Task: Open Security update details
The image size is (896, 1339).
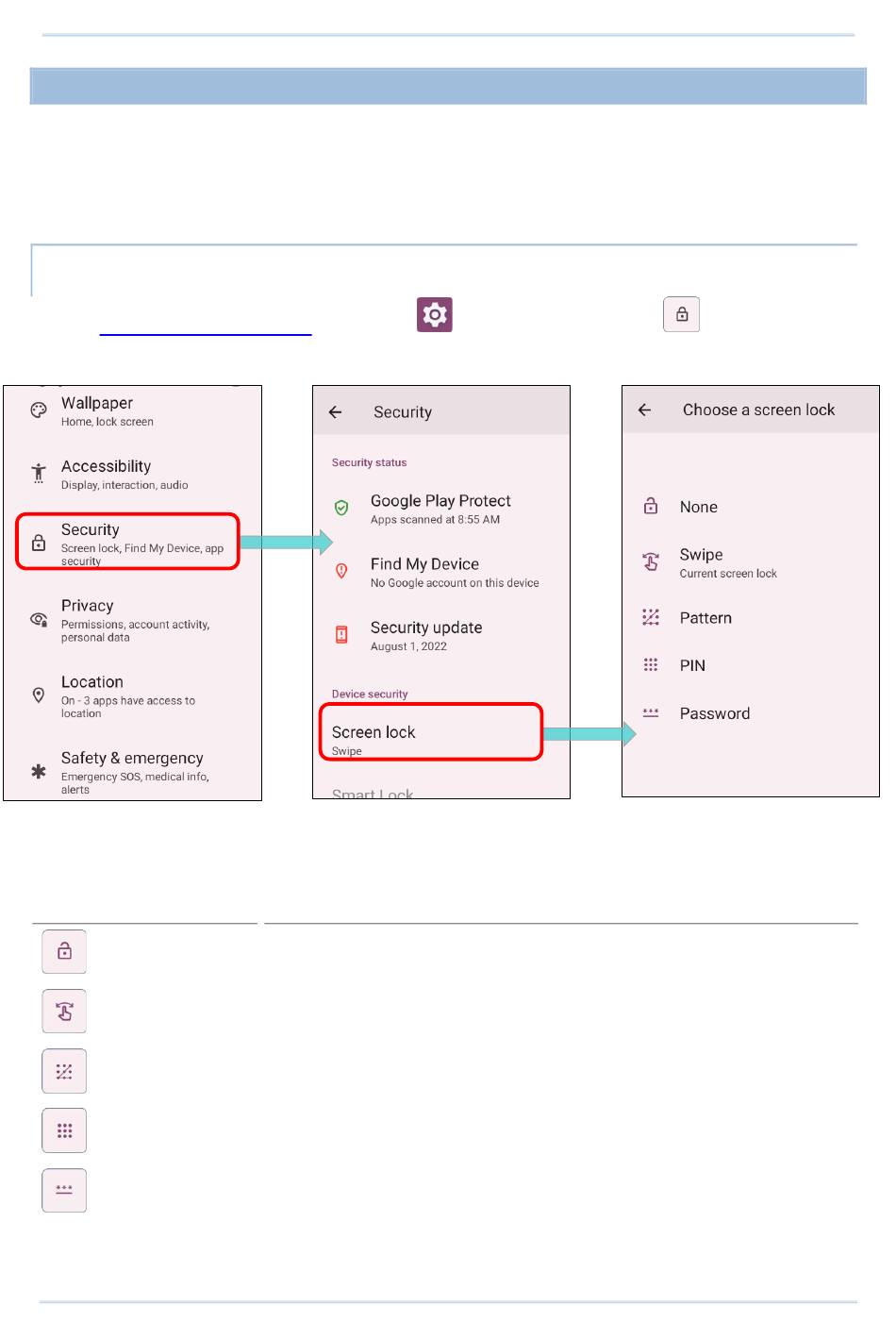Action: coord(426,635)
